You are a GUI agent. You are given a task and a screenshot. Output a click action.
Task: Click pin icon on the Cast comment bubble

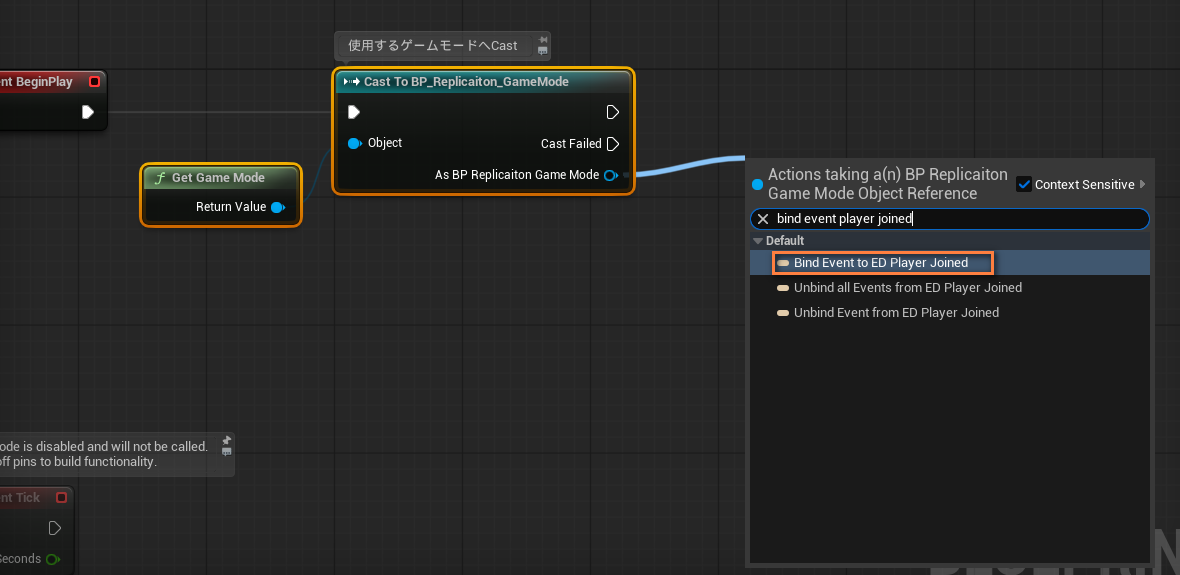coord(543,40)
